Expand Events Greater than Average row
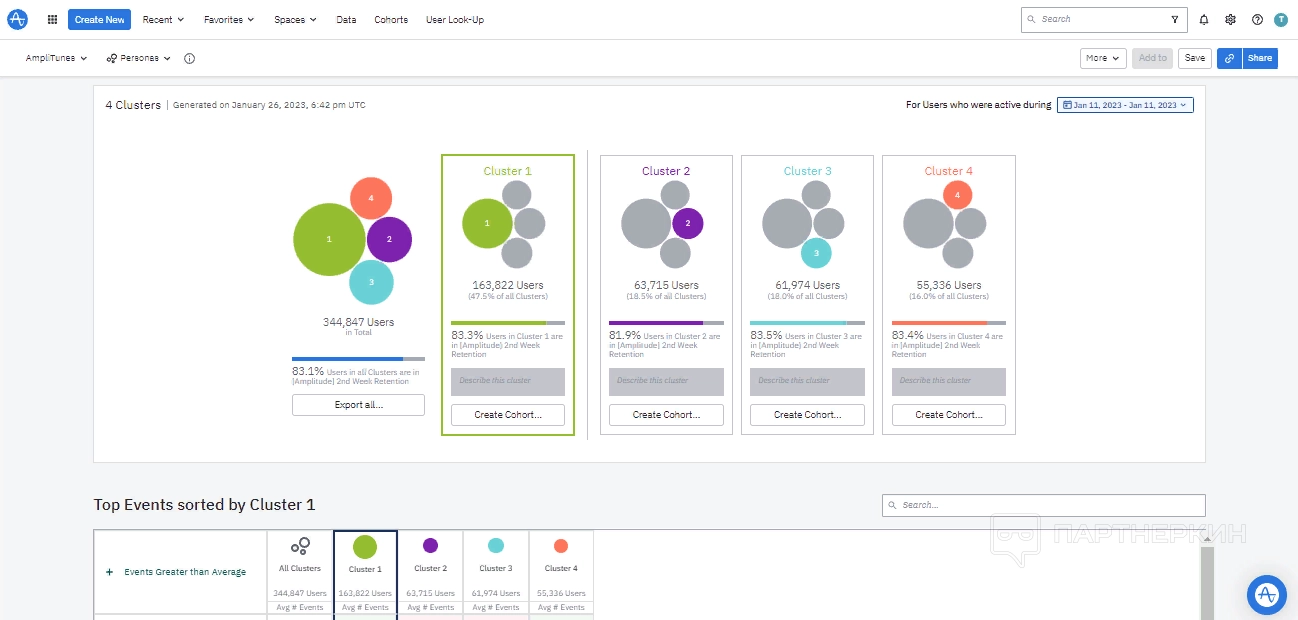1298x620 pixels. (x=109, y=572)
